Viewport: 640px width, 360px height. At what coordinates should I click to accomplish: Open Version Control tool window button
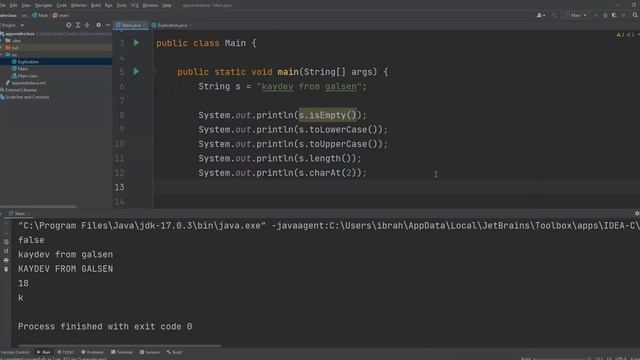(x=16, y=352)
